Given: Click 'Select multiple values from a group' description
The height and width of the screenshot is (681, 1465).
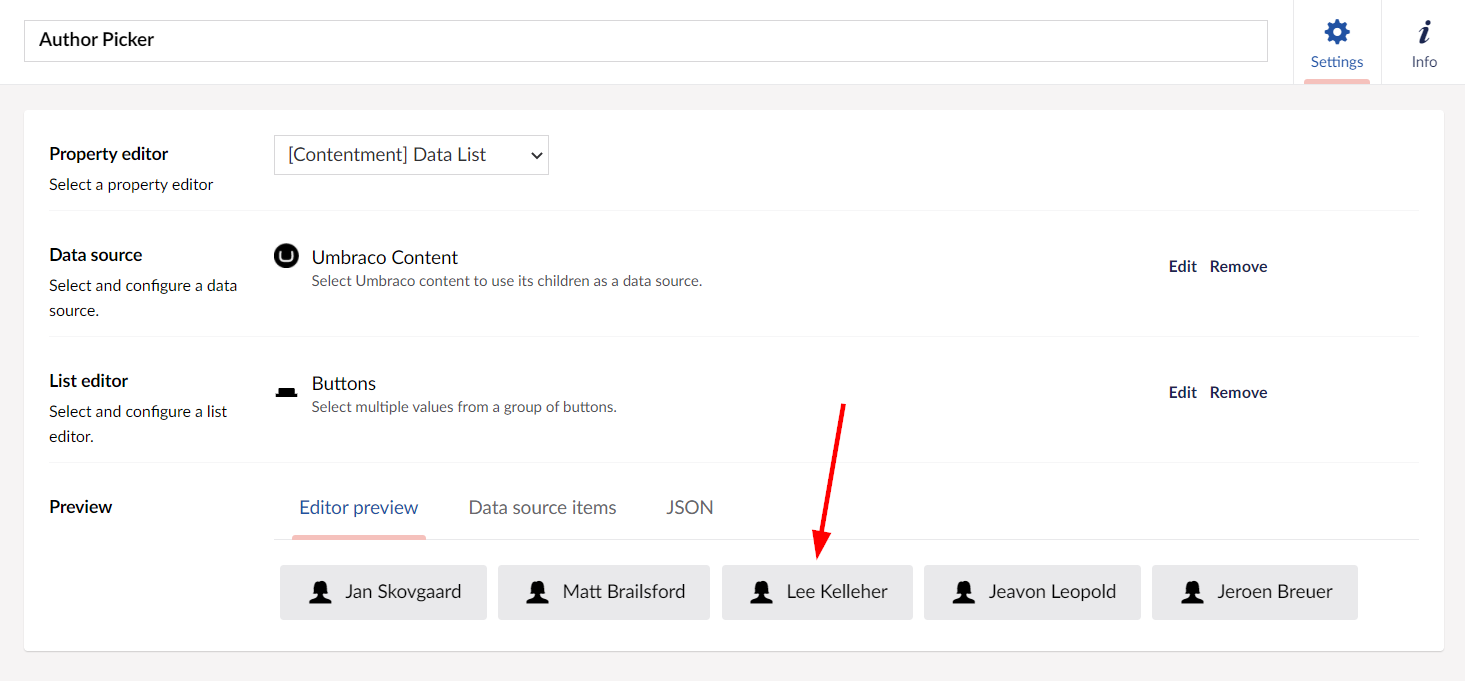Looking at the screenshot, I should (464, 407).
